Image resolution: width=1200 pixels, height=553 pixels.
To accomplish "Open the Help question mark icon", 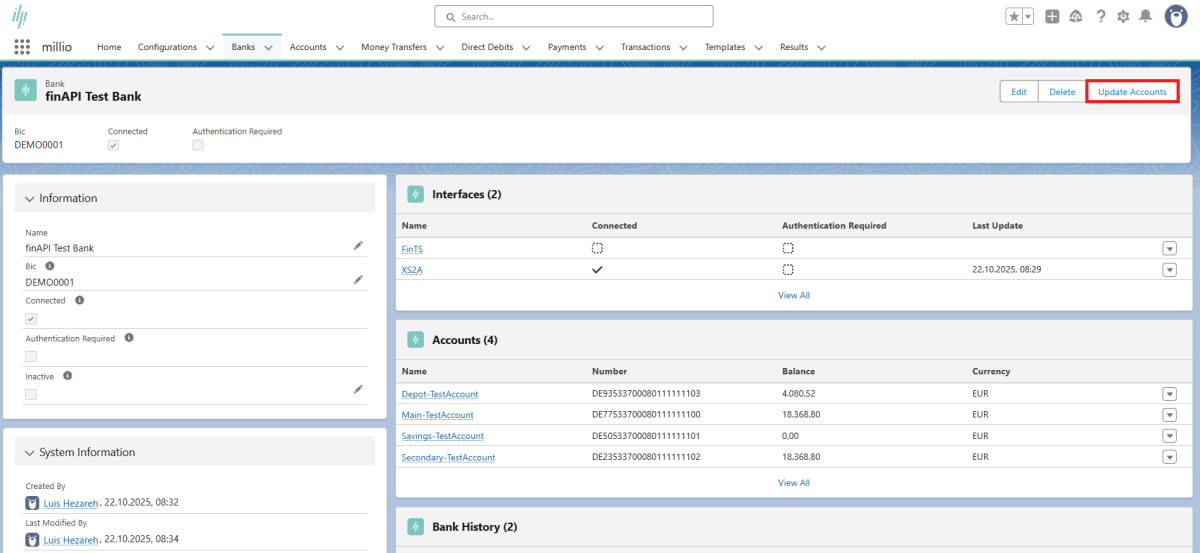I will point(1100,17).
